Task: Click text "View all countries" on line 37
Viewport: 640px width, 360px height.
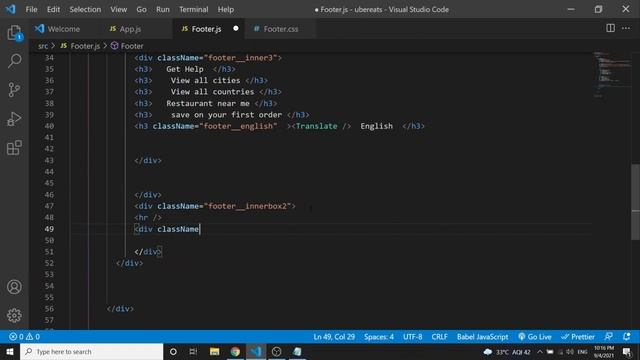Action: click(x=212, y=92)
